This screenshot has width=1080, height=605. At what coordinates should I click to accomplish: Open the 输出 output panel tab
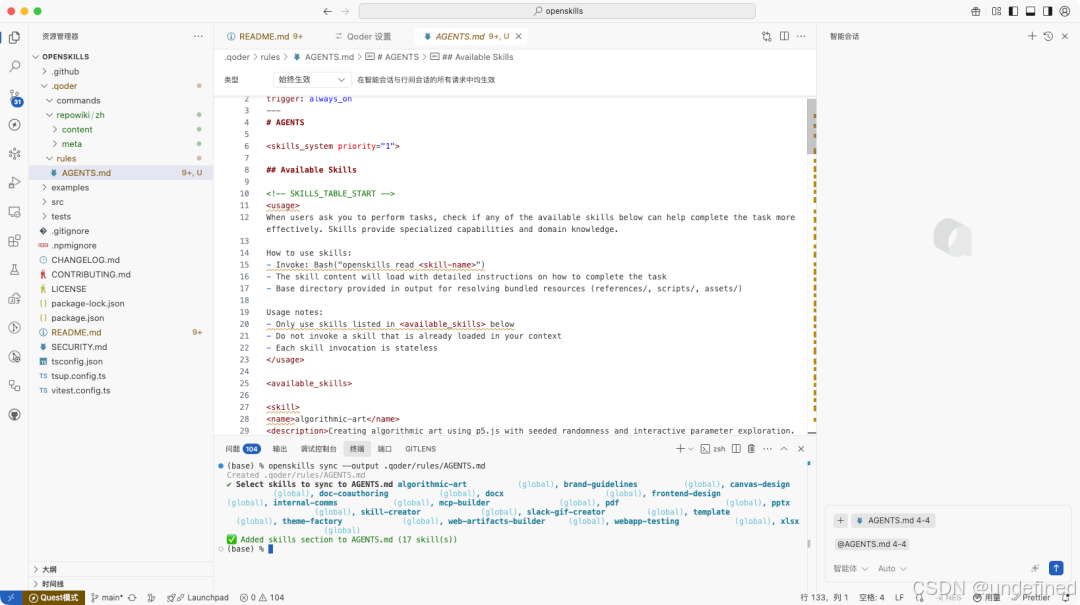tap(280, 449)
